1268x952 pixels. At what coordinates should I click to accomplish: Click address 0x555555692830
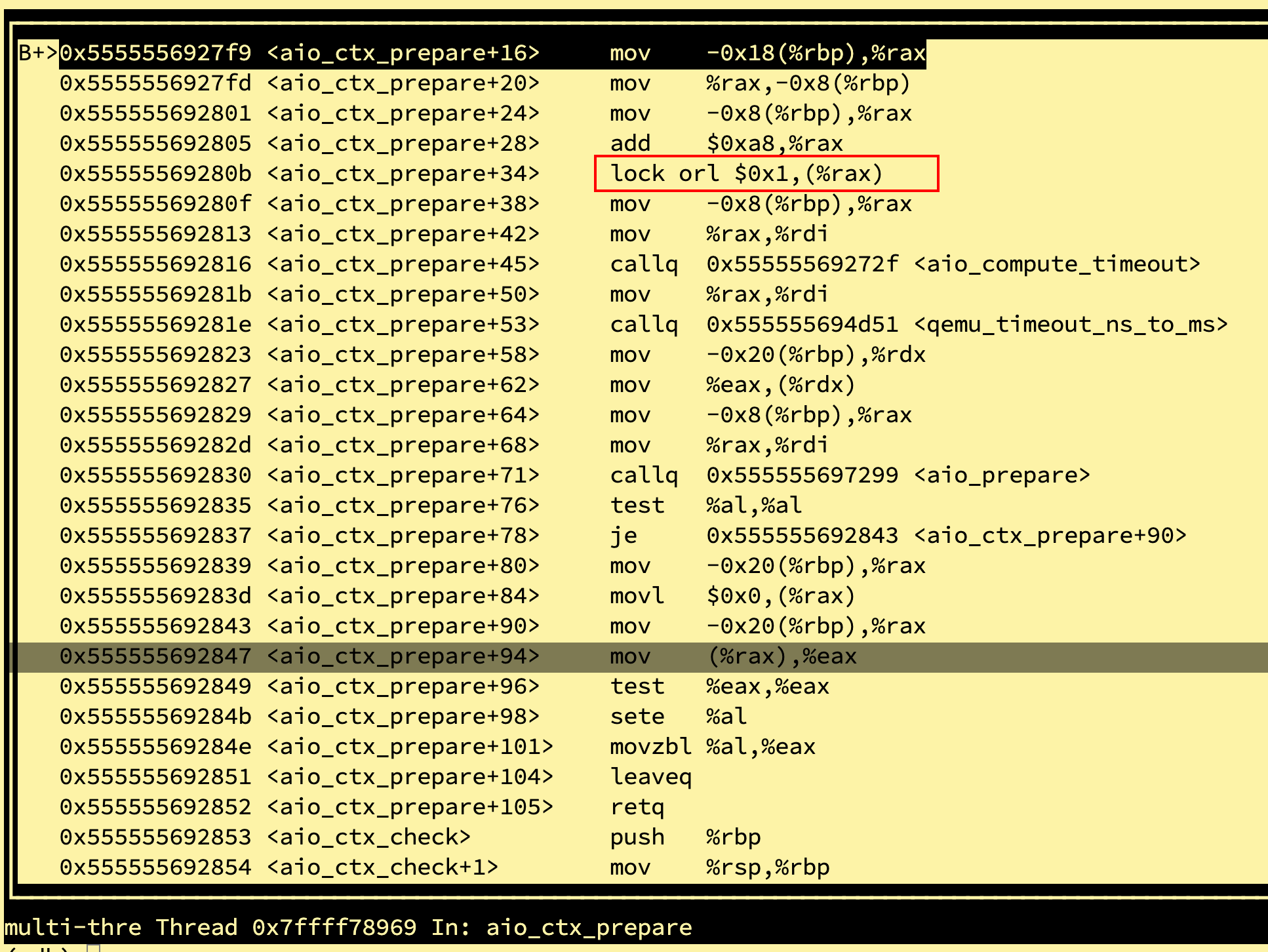155,475
